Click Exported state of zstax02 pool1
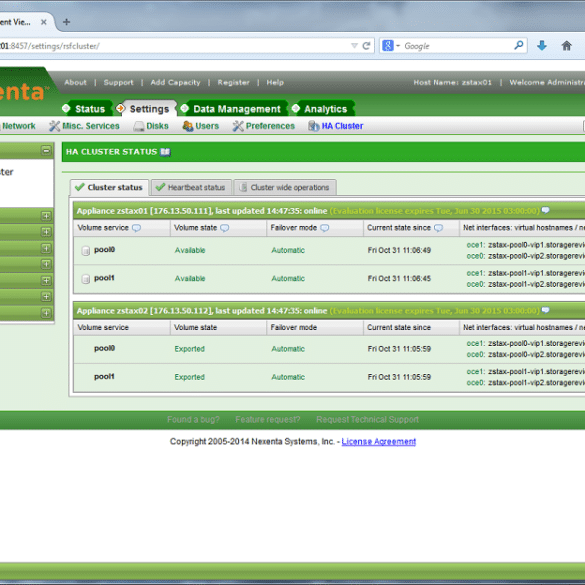 [190, 377]
